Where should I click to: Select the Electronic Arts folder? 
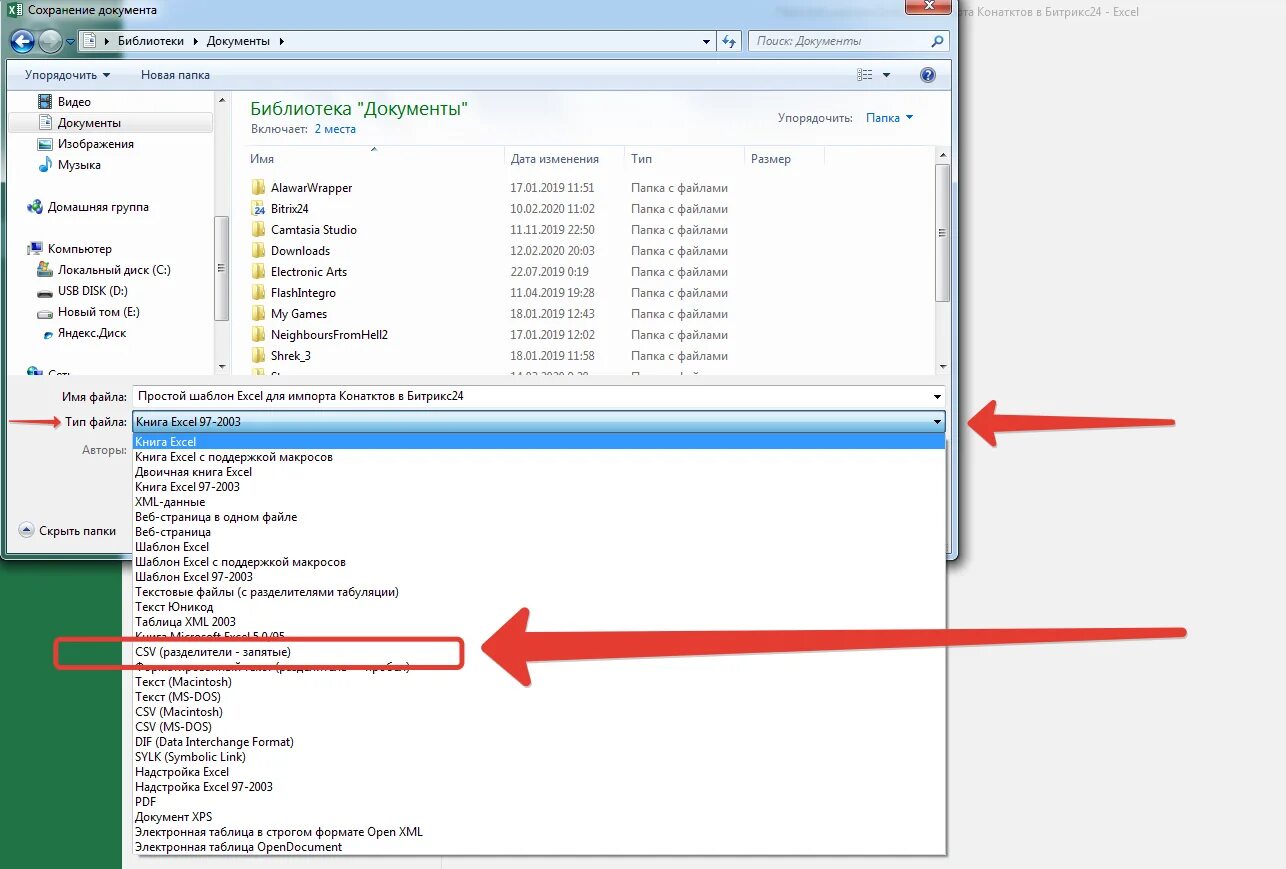coord(309,272)
